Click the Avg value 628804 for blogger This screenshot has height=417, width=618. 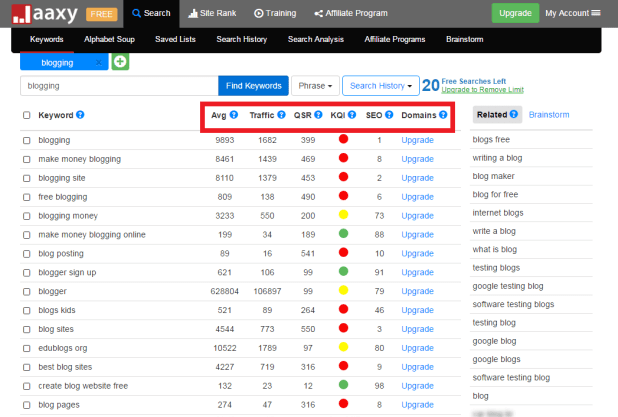click(224, 291)
